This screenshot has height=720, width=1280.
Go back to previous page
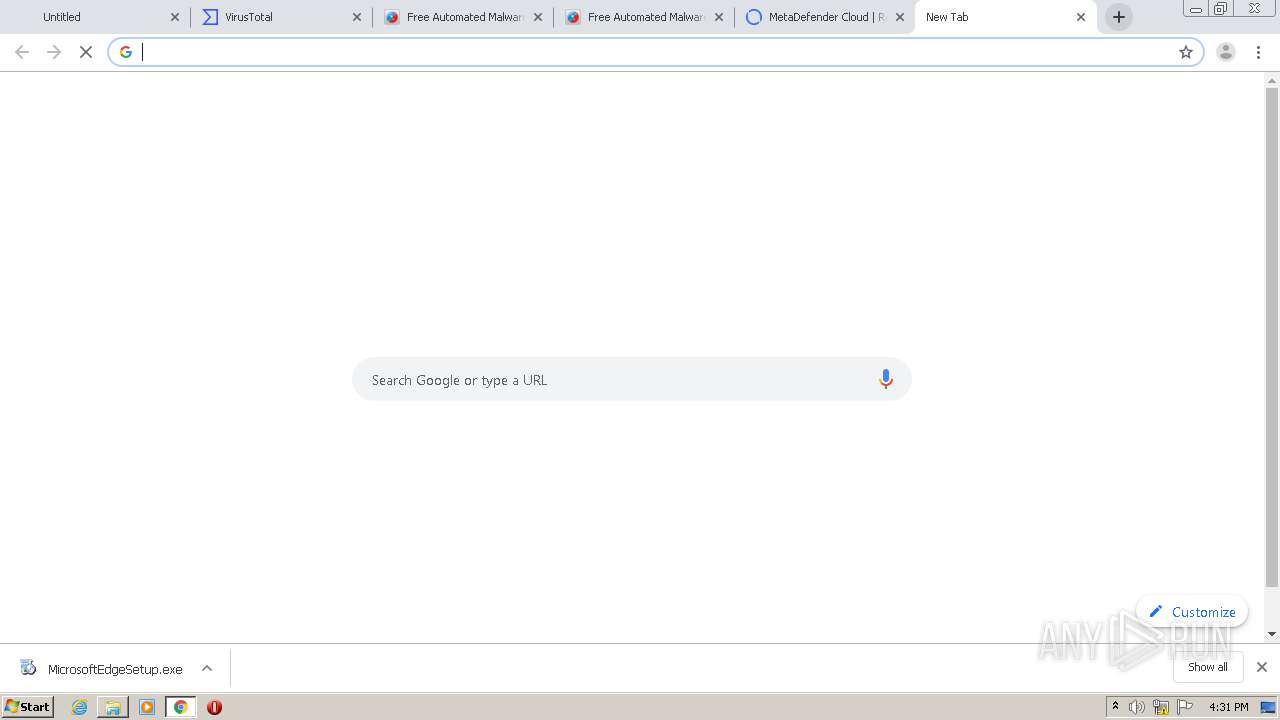pyautogui.click(x=22, y=52)
